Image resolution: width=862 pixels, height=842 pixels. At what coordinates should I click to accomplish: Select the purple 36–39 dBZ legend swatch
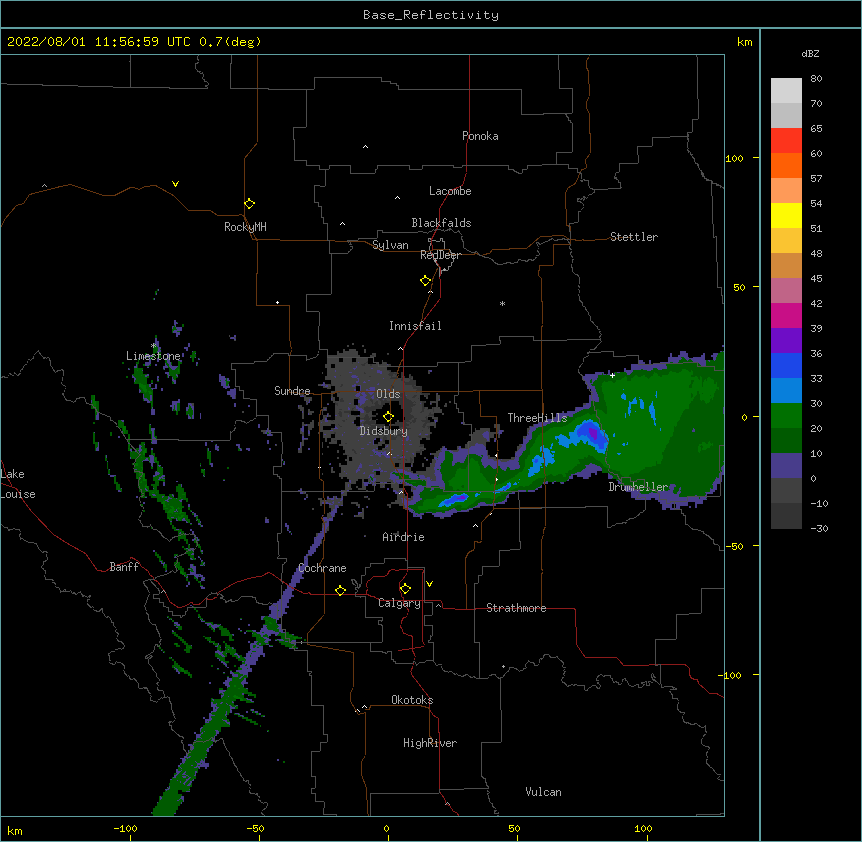click(x=786, y=341)
